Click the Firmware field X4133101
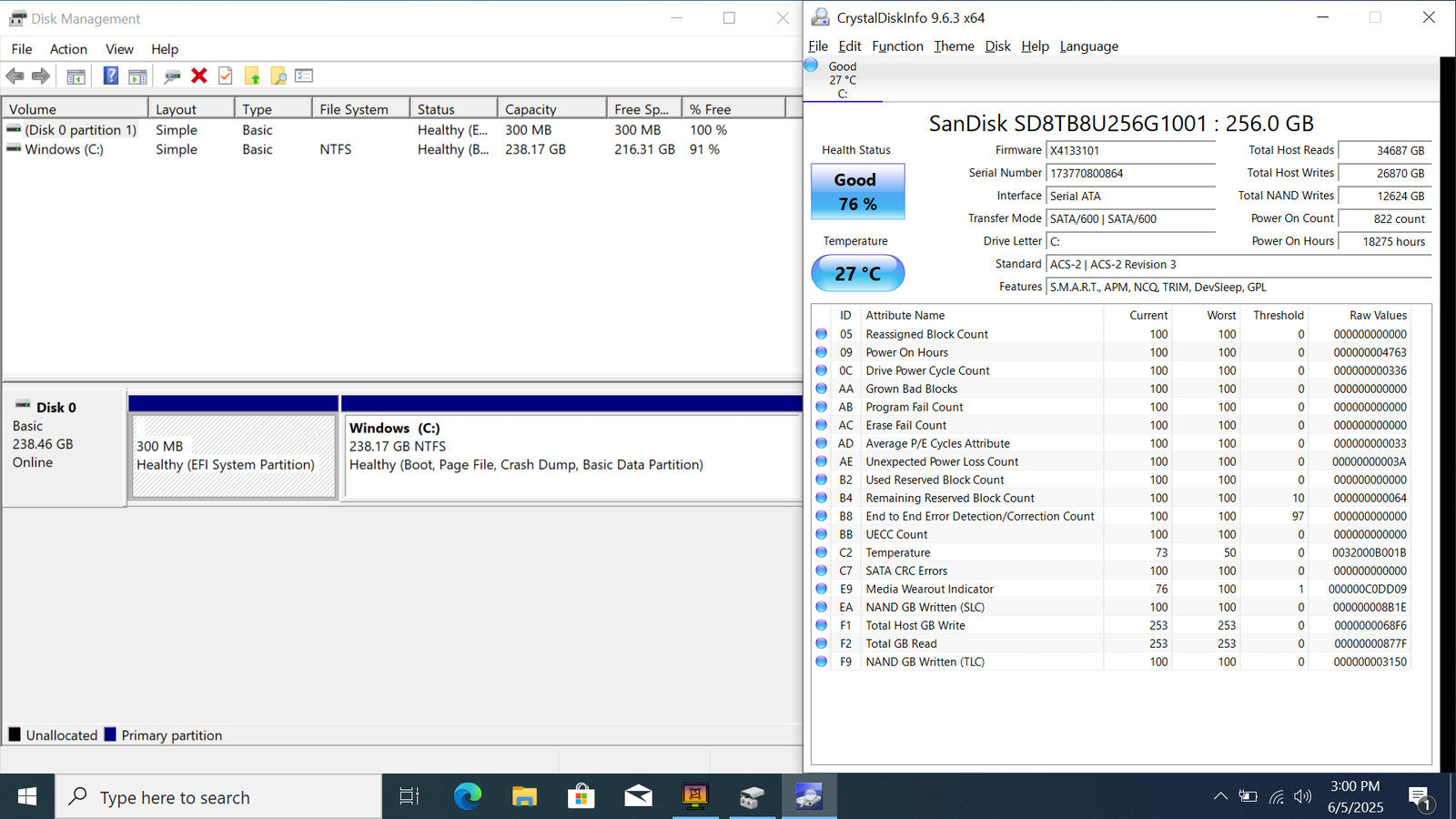This screenshot has width=1456, height=819. 1131,151
